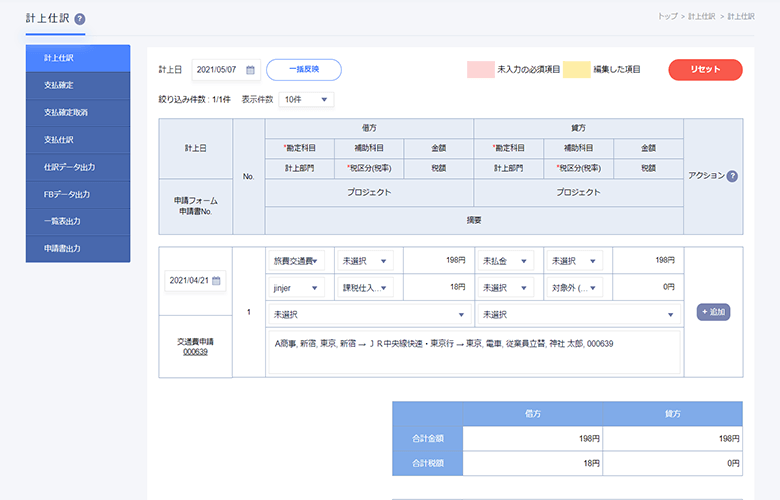The width and height of the screenshot is (780, 500).
Task: Open the 表示件数 10件 dropdown
Action: pyautogui.click(x=307, y=100)
